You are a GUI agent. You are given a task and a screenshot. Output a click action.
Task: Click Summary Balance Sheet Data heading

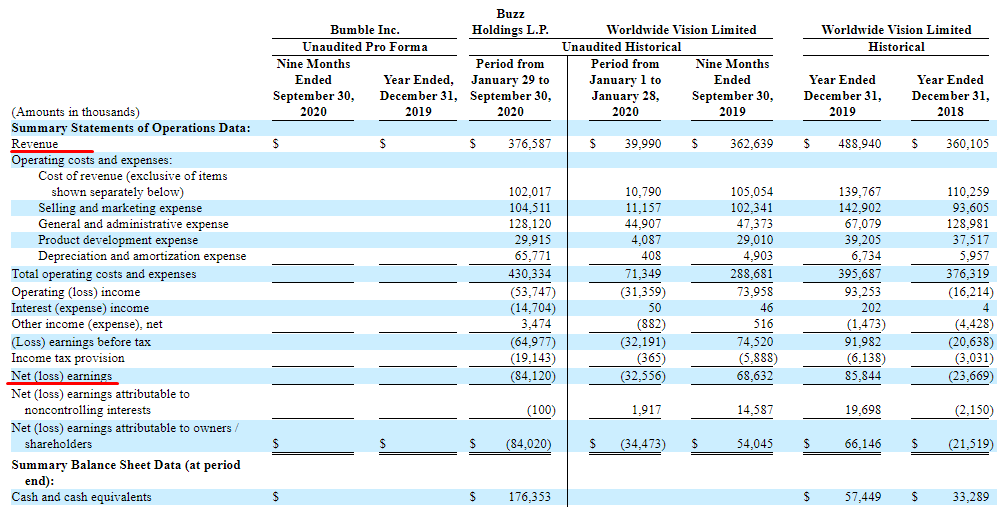click(x=126, y=473)
